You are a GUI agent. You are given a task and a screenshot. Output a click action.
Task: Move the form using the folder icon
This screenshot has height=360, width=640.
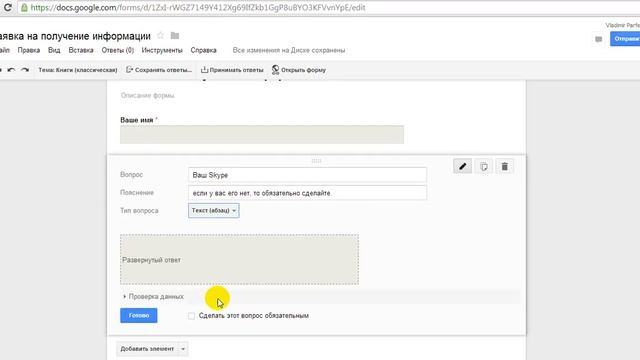tap(175, 36)
